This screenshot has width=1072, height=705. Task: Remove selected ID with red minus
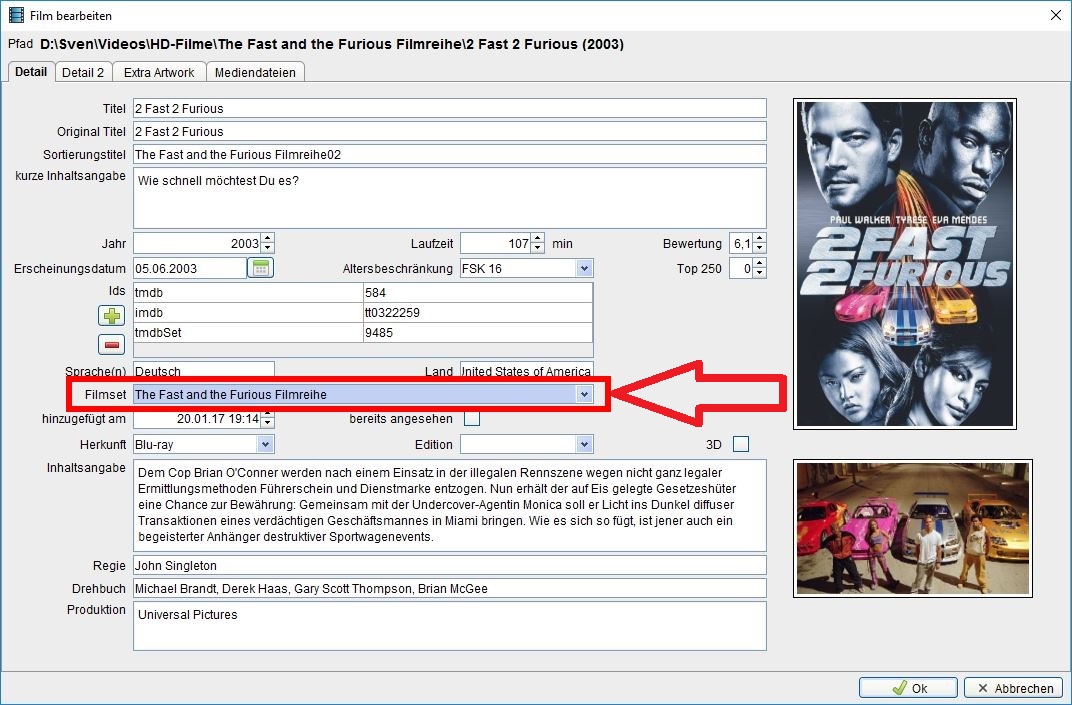pyautogui.click(x=111, y=345)
